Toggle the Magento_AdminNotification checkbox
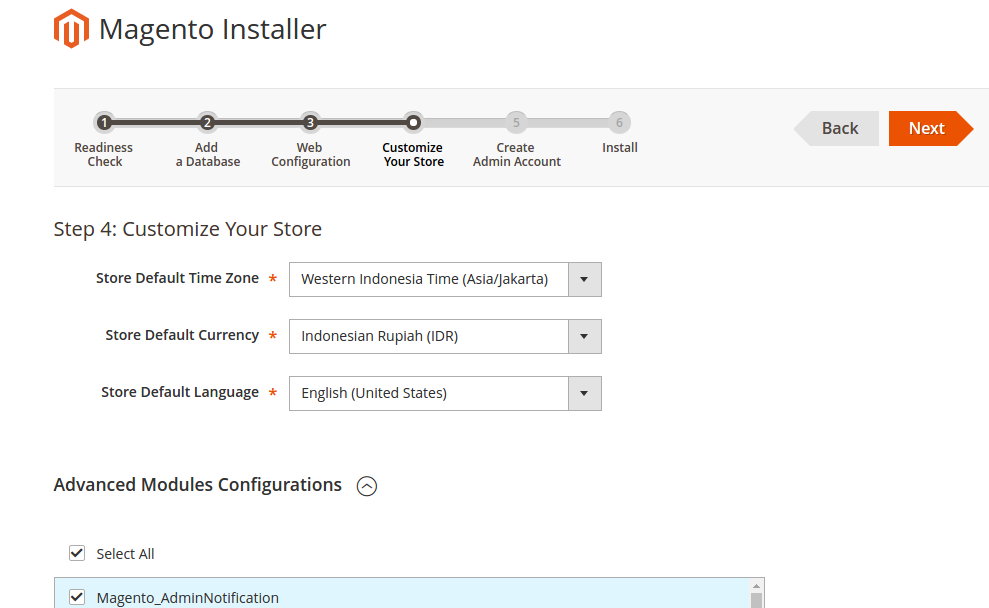Image resolution: width=989 pixels, height=608 pixels. (77, 597)
